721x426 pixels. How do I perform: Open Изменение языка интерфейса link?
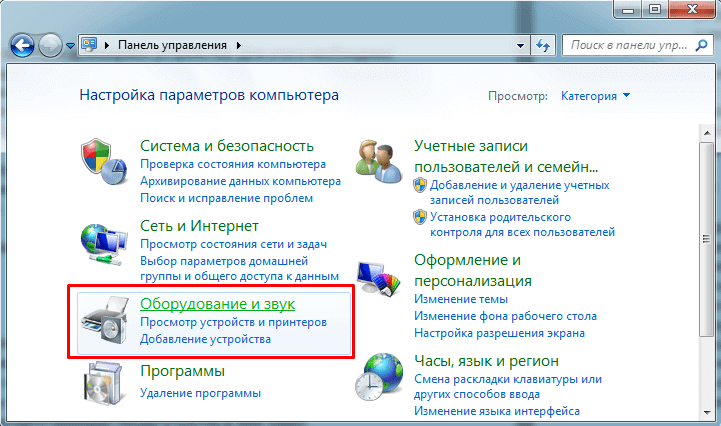click(x=497, y=411)
